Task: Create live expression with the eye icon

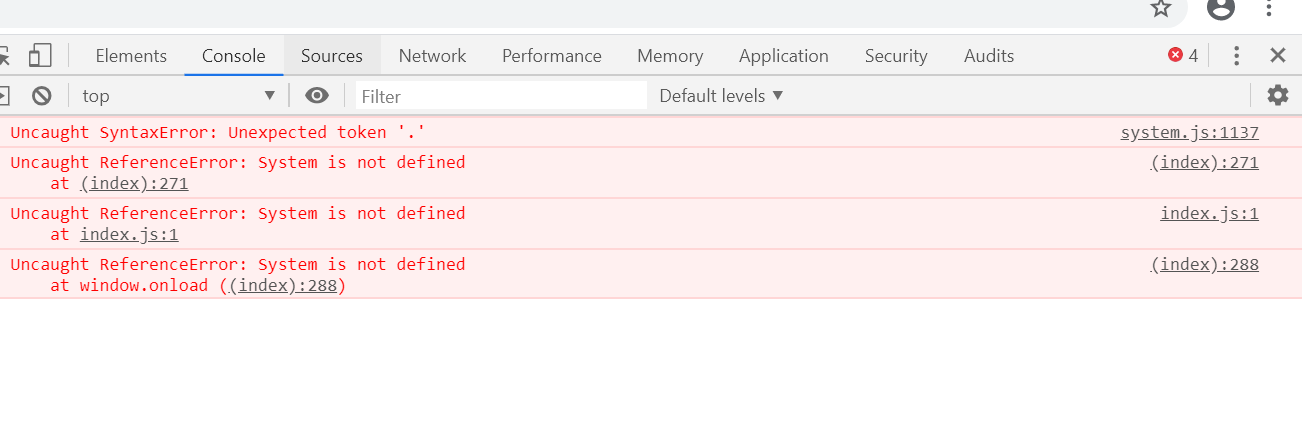Action: point(317,96)
